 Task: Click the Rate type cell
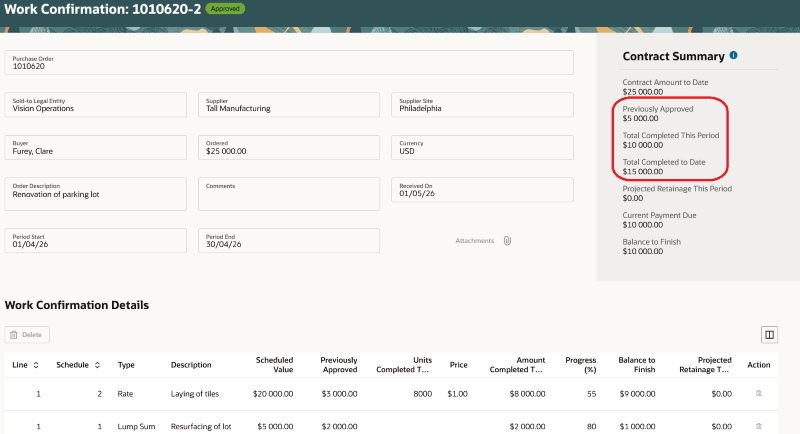coord(126,394)
